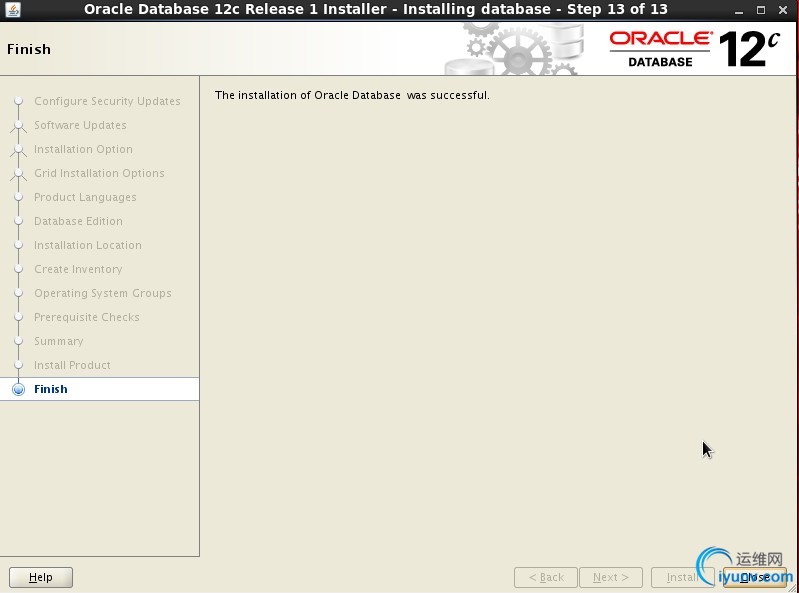
Task: Select Install Product step
Action: (72, 365)
